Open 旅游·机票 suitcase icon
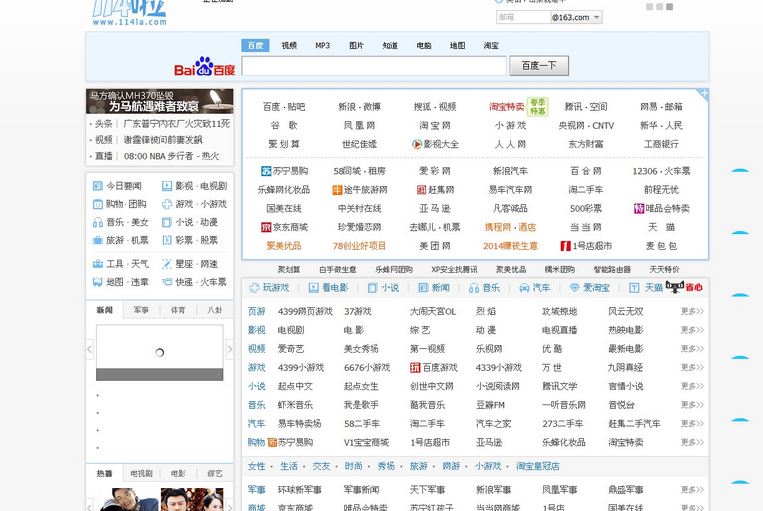The height and width of the screenshot is (511, 763). (x=97, y=240)
